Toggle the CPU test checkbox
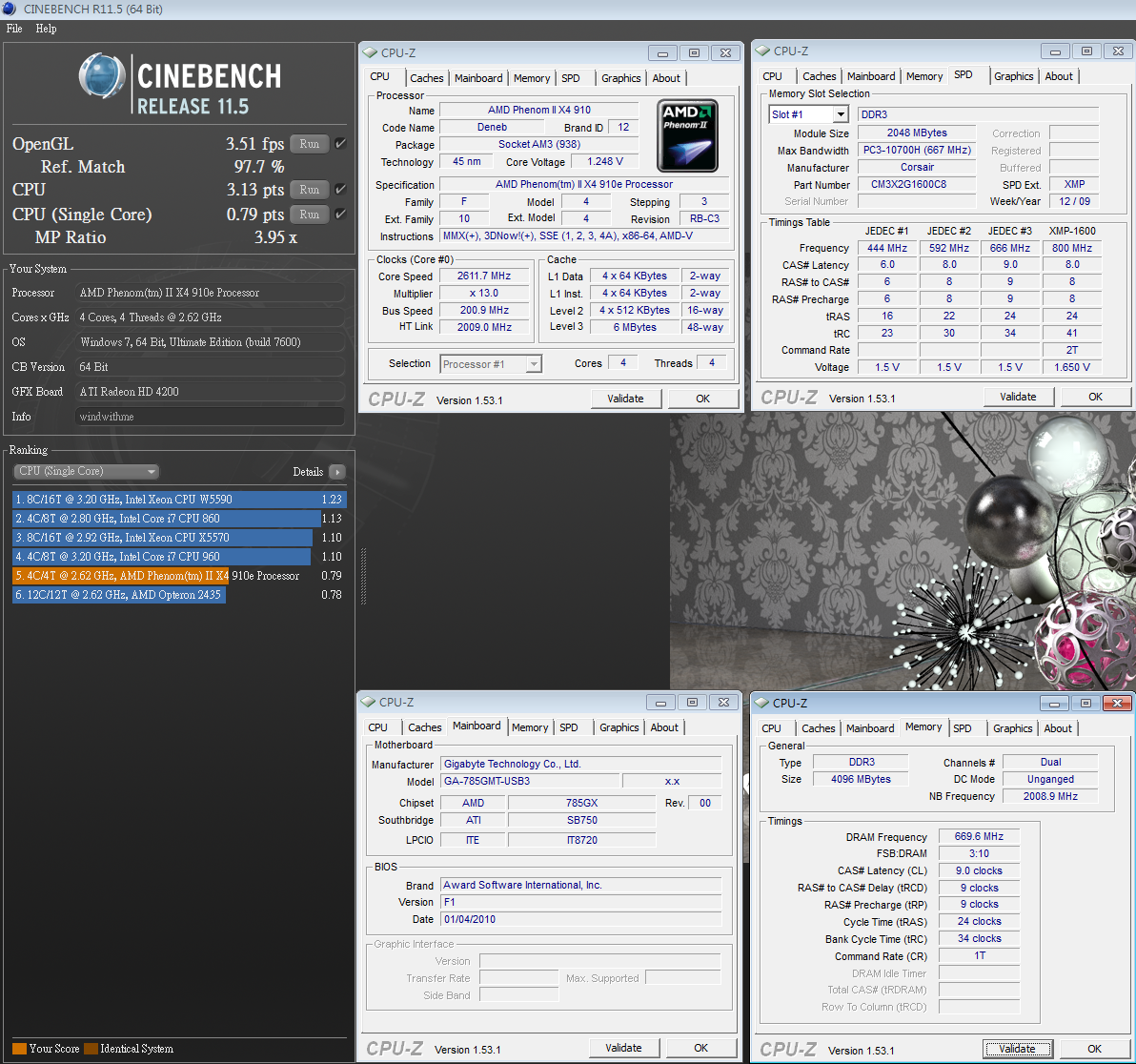This screenshot has width=1136, height=1064. pyautogui.click(x=340, y=189)
